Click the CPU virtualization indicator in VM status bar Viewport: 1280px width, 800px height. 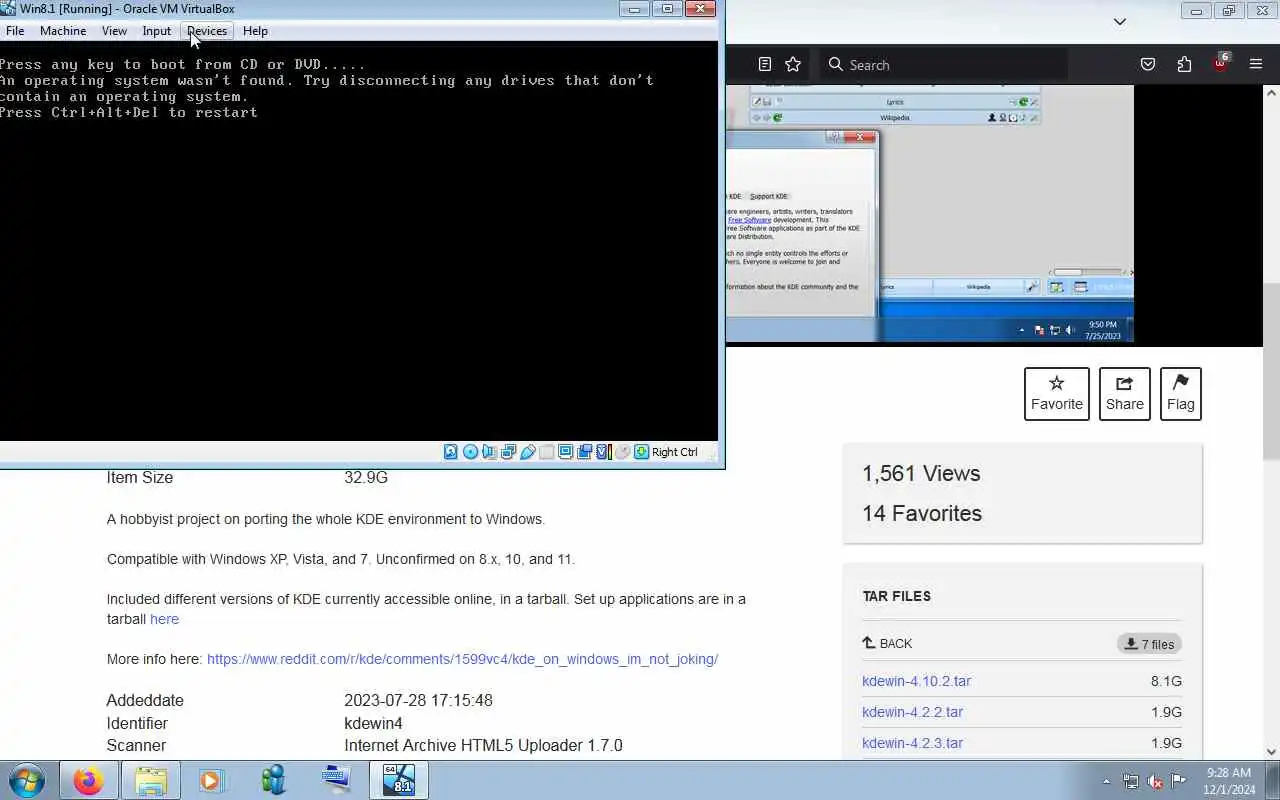[603, 452]
